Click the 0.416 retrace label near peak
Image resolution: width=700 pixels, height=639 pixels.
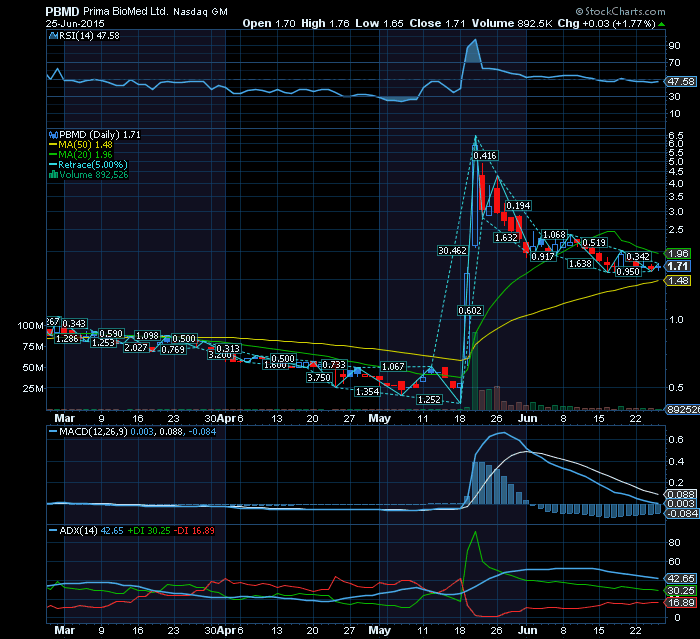484,155
